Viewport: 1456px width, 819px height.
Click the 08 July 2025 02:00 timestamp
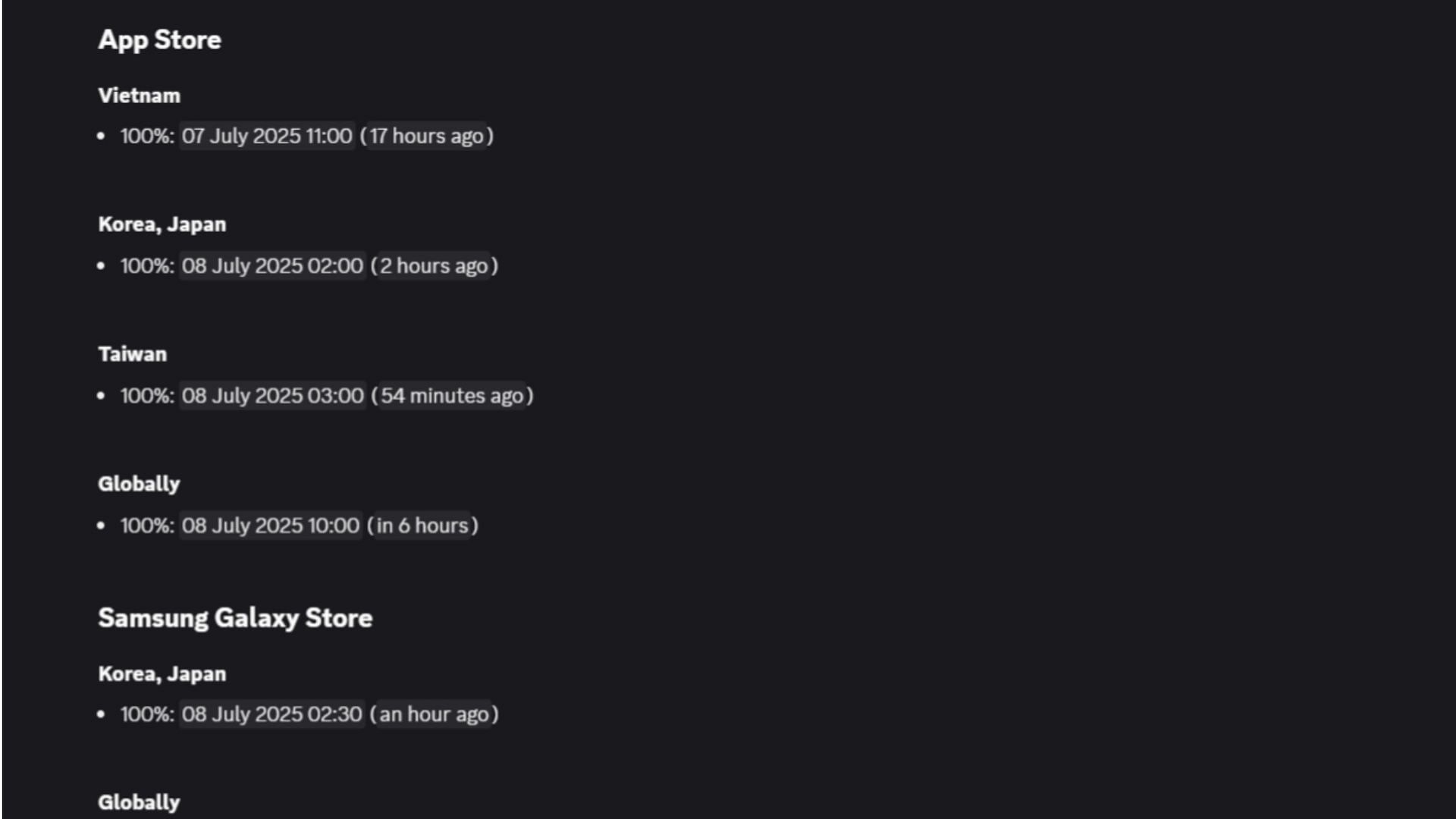(x=272, y=266)
